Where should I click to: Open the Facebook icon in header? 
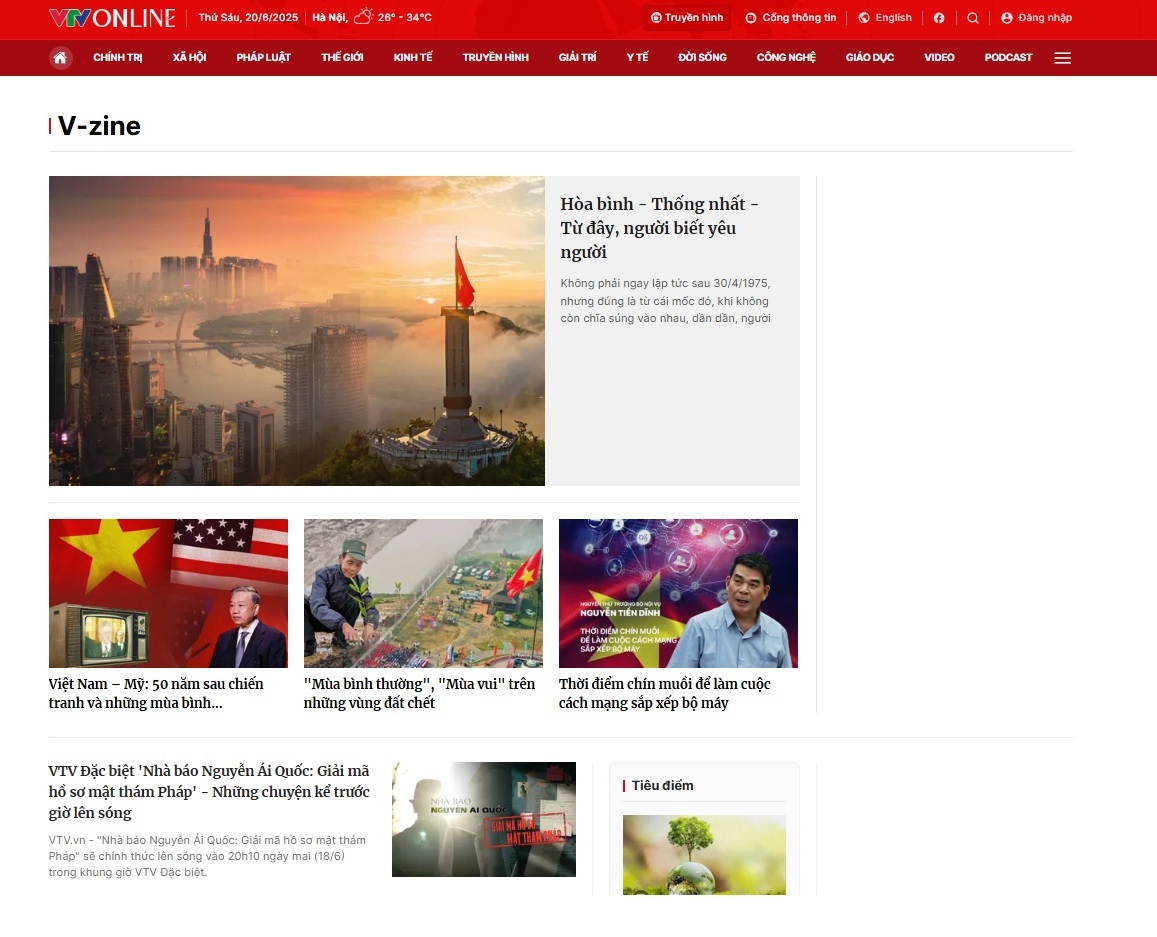click(939, 18)
